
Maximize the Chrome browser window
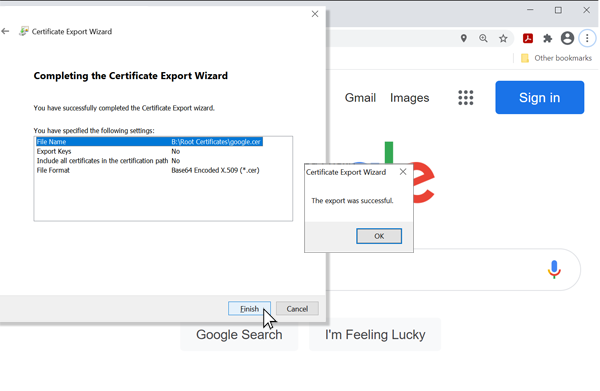click(558, 10)
